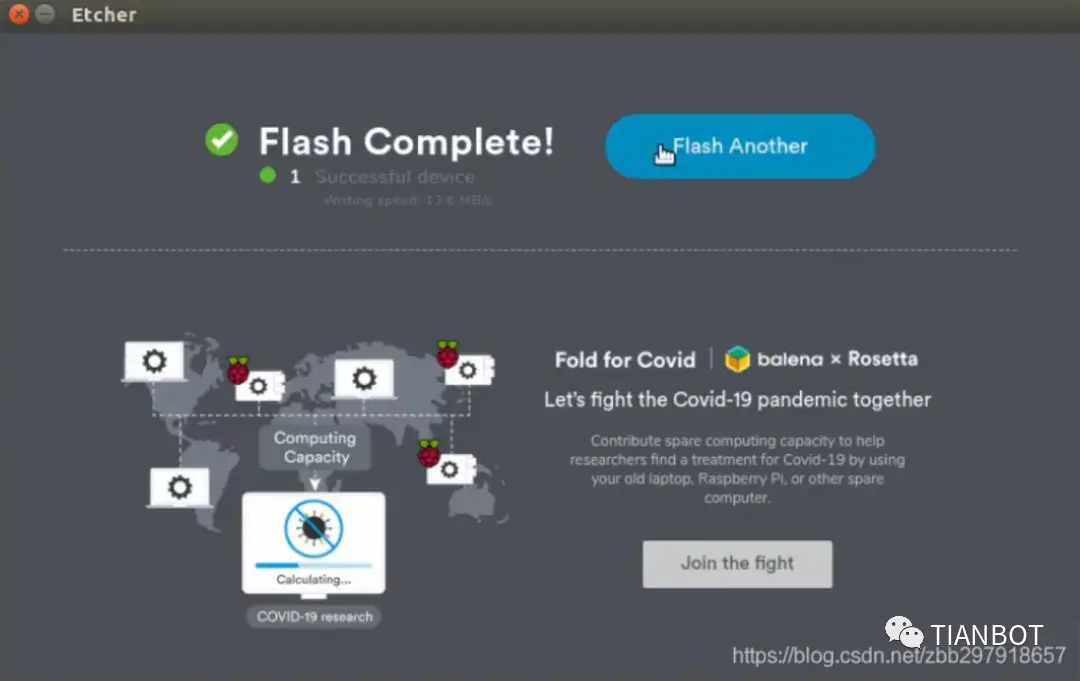Click the balena cube logo icon
Viewport: 1080px width, 681px height.
pos(737,359)
